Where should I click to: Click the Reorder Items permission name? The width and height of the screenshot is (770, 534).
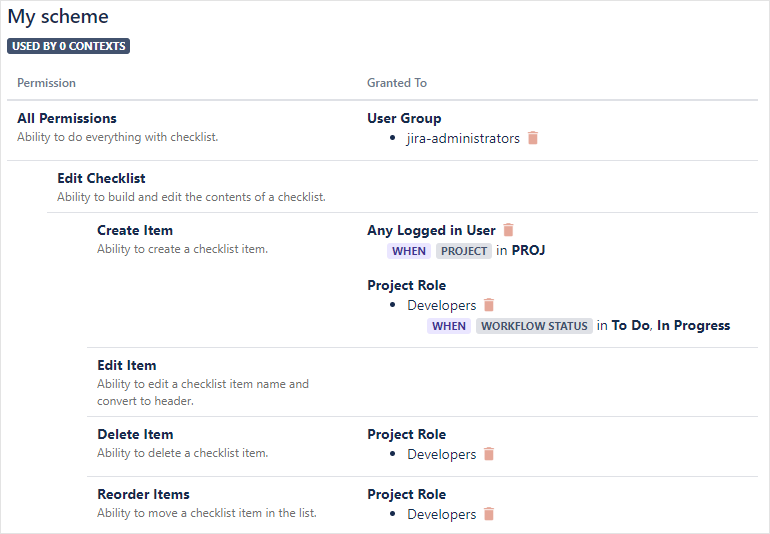click(143, 494)
